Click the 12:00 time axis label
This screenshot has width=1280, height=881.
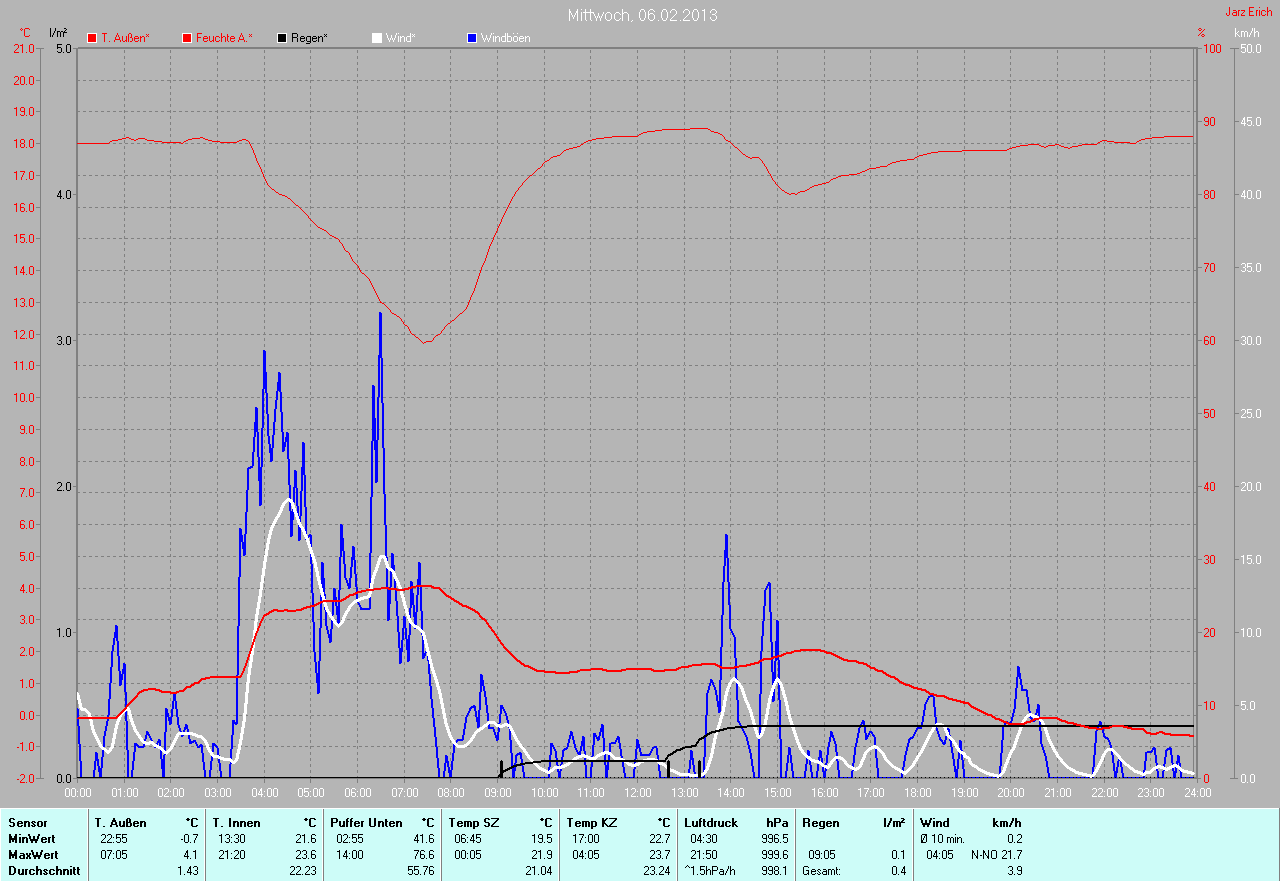coord(637,793)
